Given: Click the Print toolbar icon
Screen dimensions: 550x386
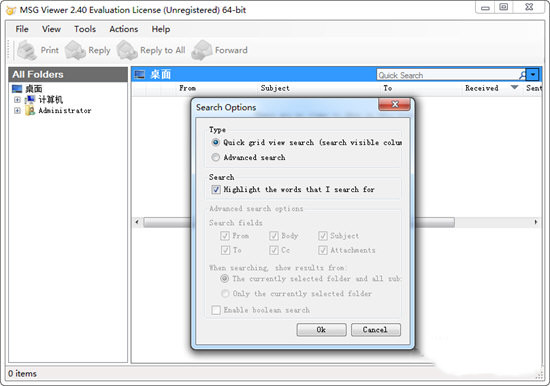Looking at the screenshot, I should pyautogui.click(x=27, y=50).
